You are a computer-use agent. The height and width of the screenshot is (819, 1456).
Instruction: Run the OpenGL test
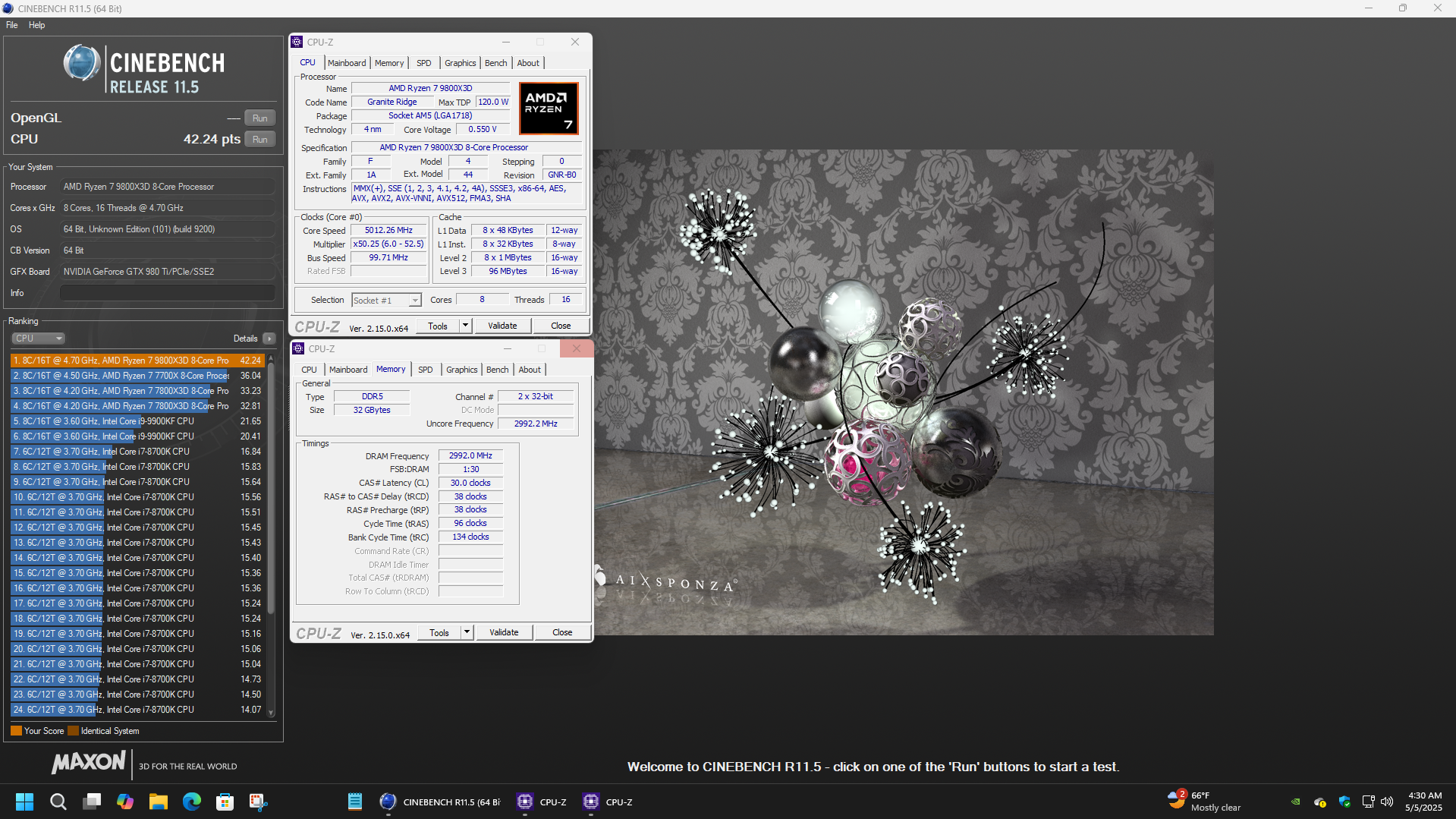(260, 118)
